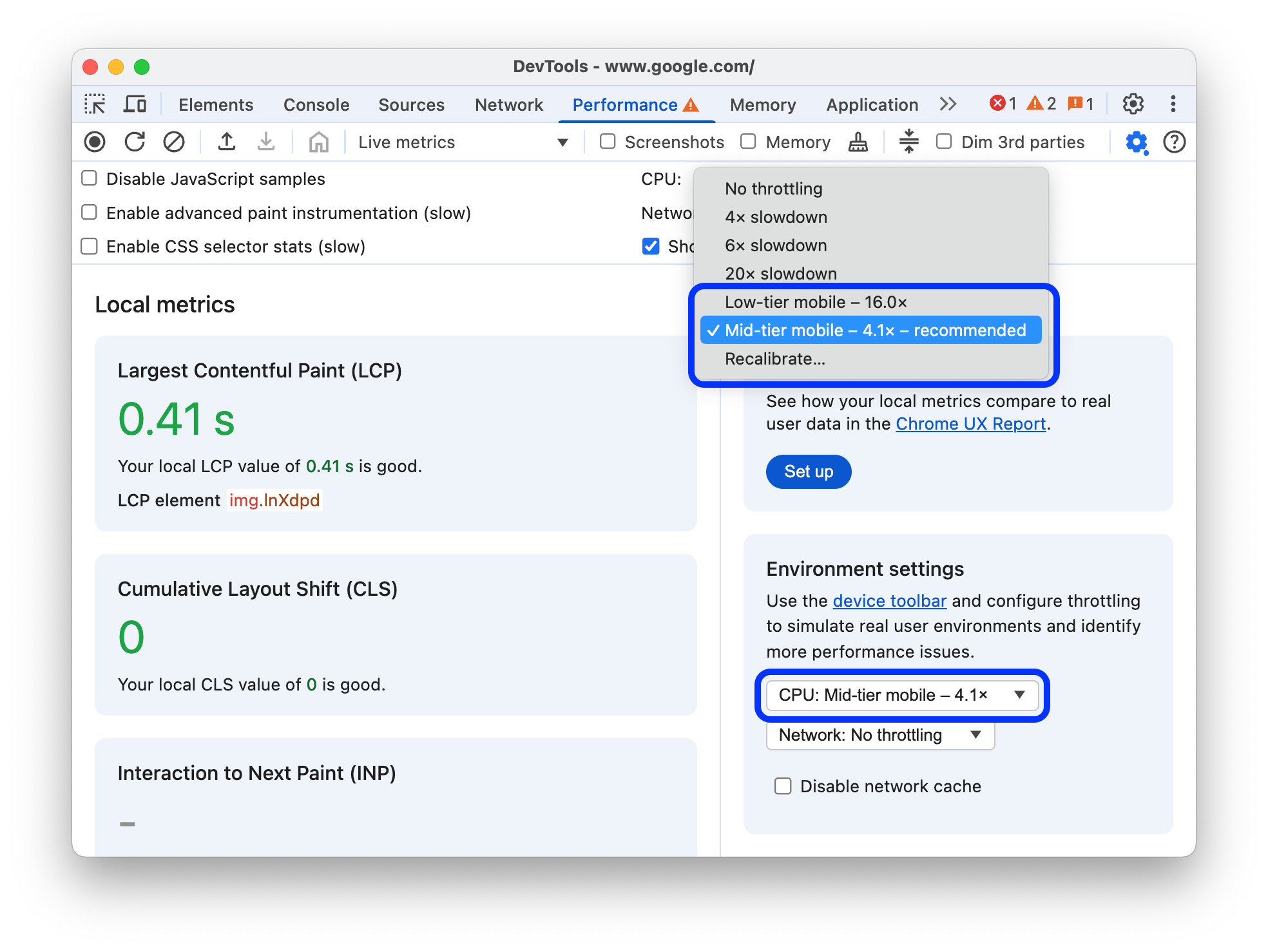Click the reload and profile icon
The width and height of the screenshot is (1268, 952).
click(134, 141)
